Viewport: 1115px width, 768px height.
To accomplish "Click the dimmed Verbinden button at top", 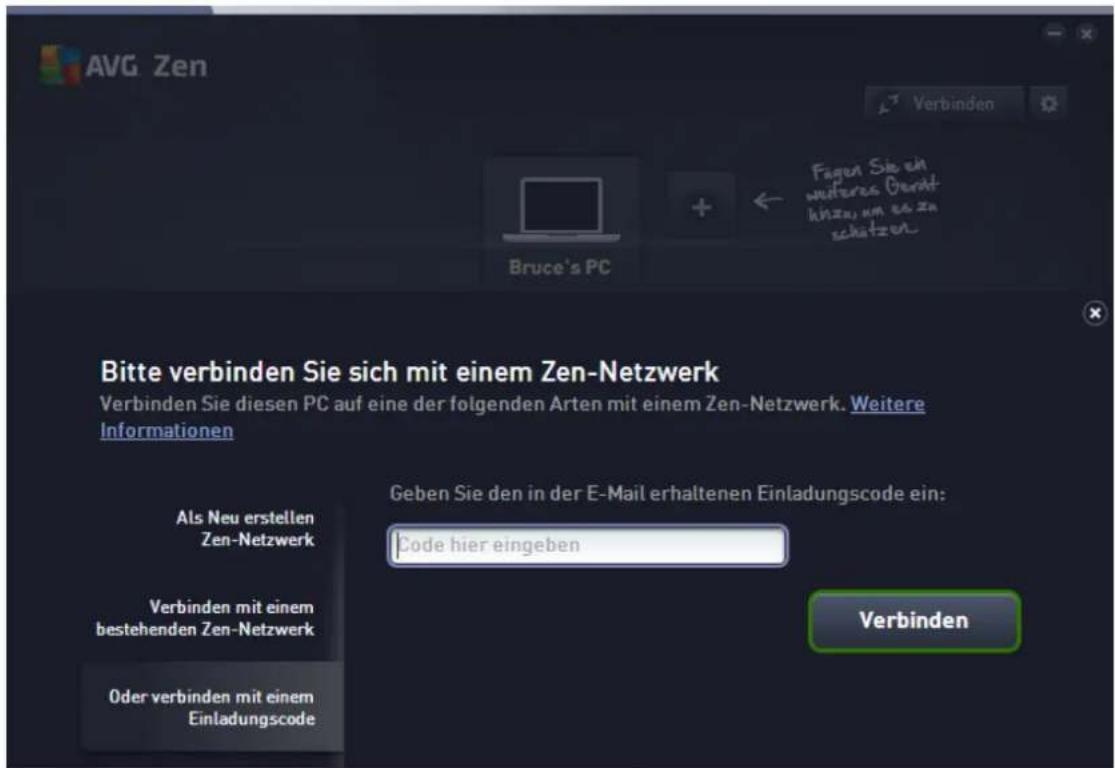I will pos(944,104).
